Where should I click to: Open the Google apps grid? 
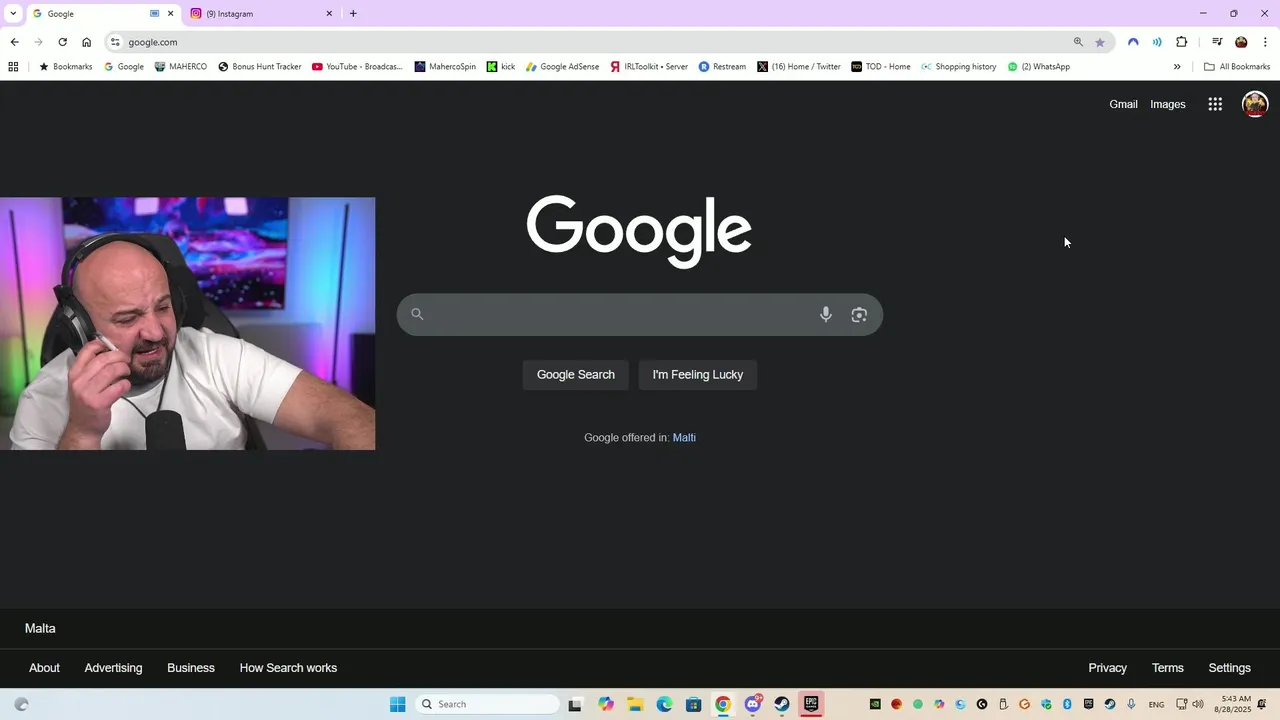click(x=1215, y=104)
